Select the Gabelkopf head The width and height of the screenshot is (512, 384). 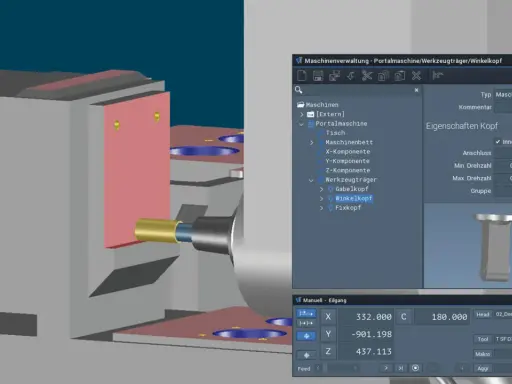[352, 189]
